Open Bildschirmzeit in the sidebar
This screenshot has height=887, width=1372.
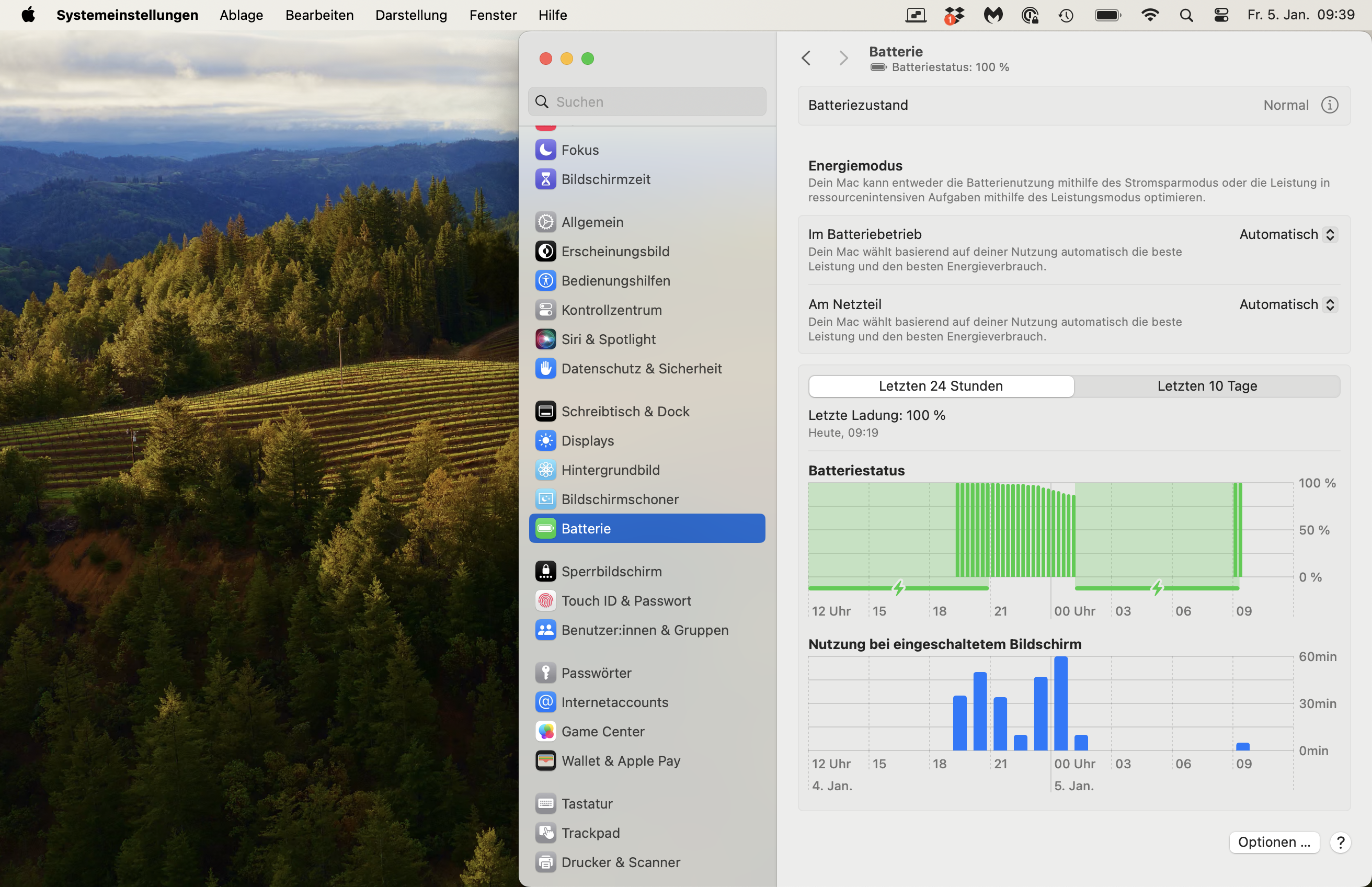(x=605, y=179)
